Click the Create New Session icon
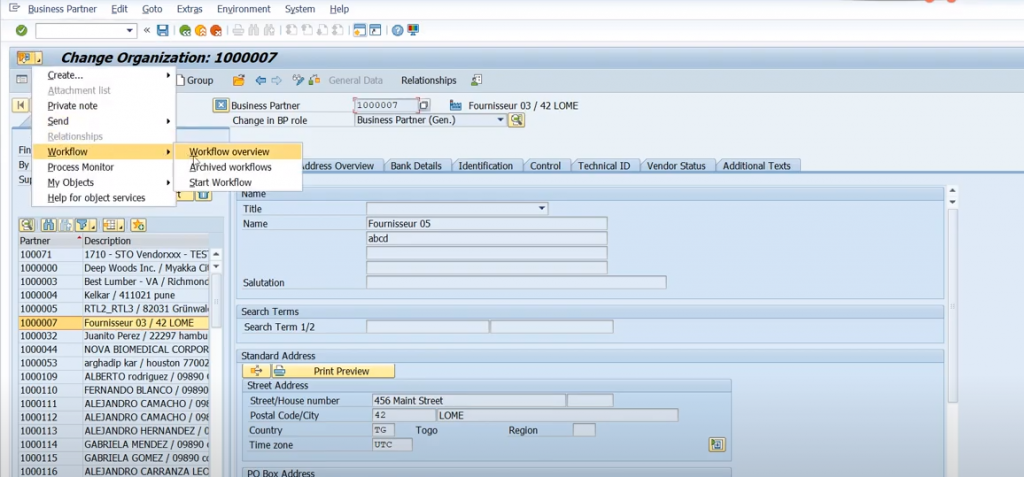Viewport: 1024px width, 477px height. coord(359,30)
